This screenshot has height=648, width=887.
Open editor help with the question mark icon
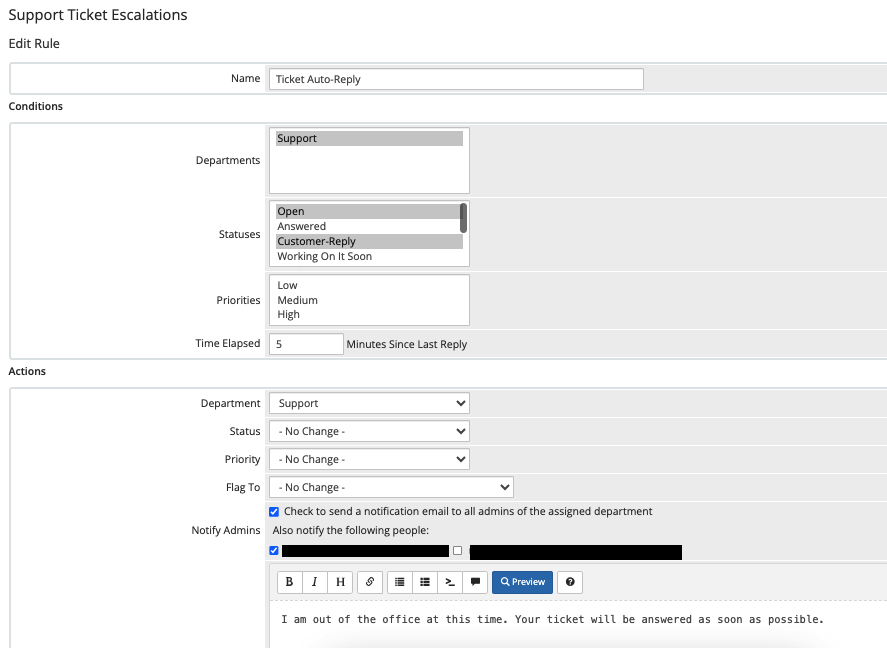pyautogui.click(x=570, y=582)
